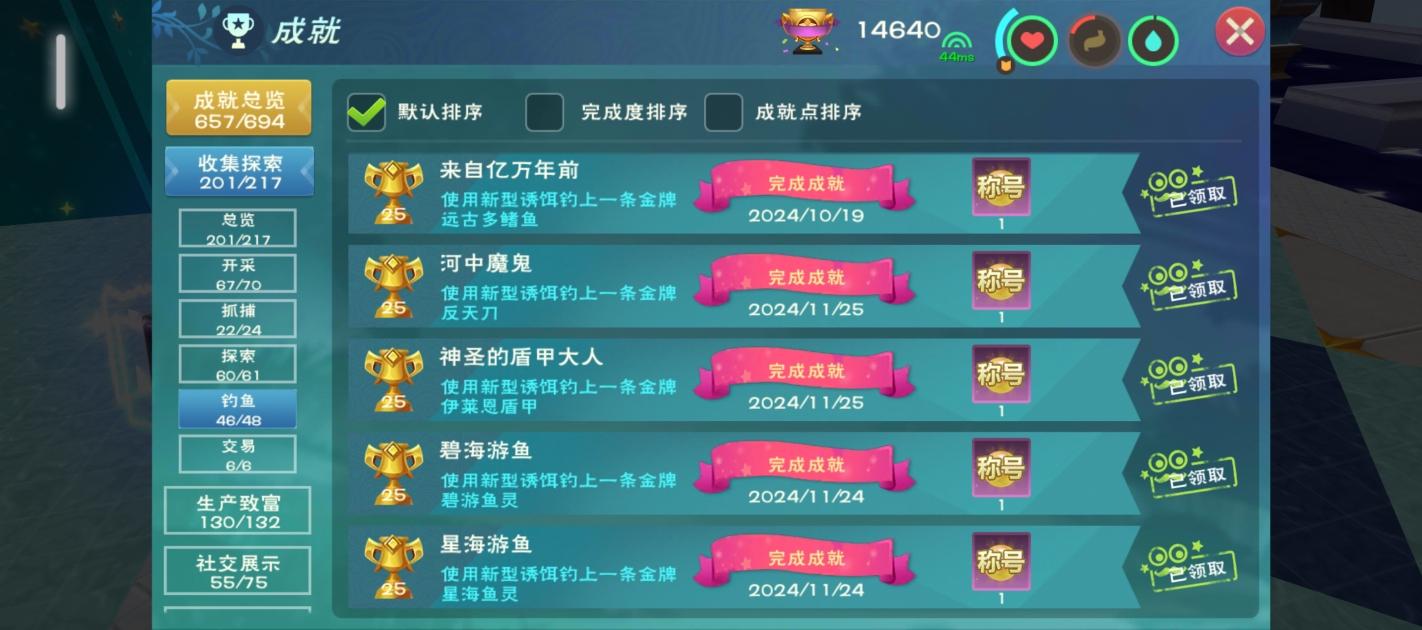Expand the 社交展示 category
The image size is (1422, 630).
point(238,572)
